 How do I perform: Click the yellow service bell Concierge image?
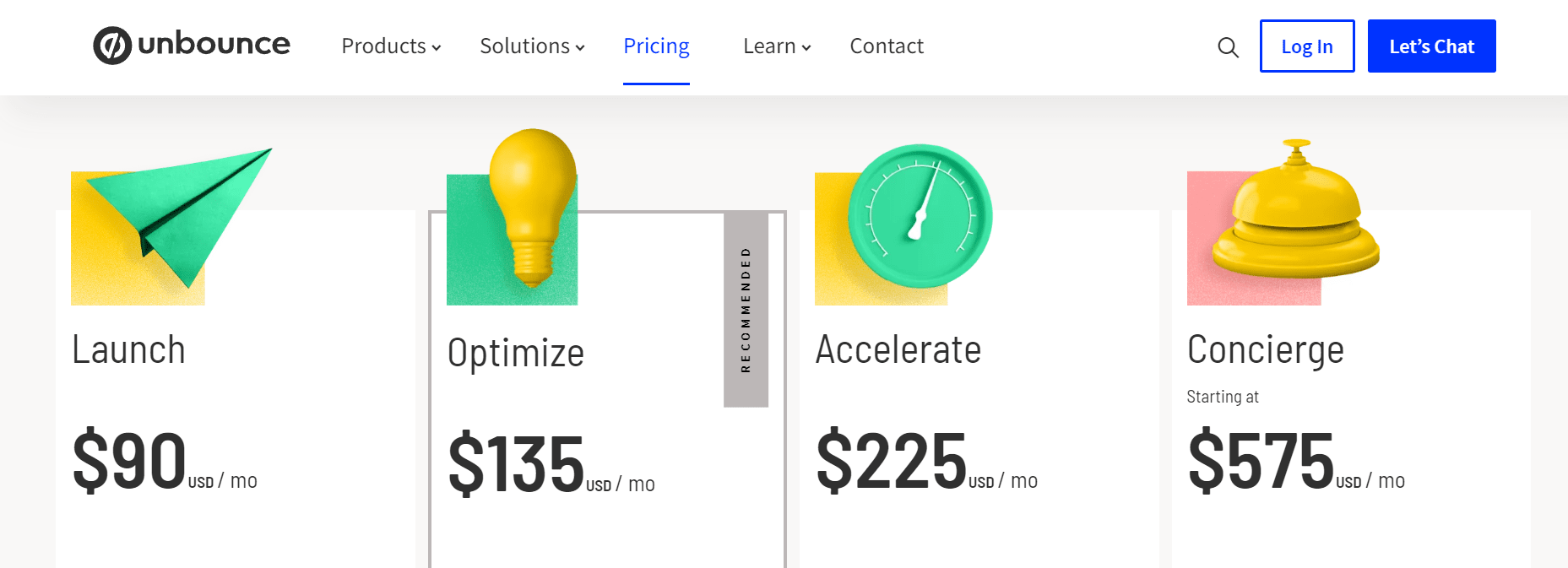pos(1283,222)
